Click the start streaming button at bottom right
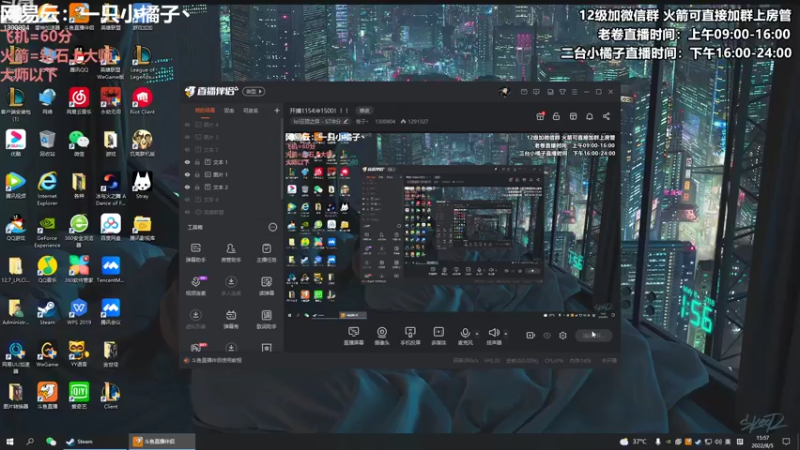The image size is (800, 450). pos(593,335)
